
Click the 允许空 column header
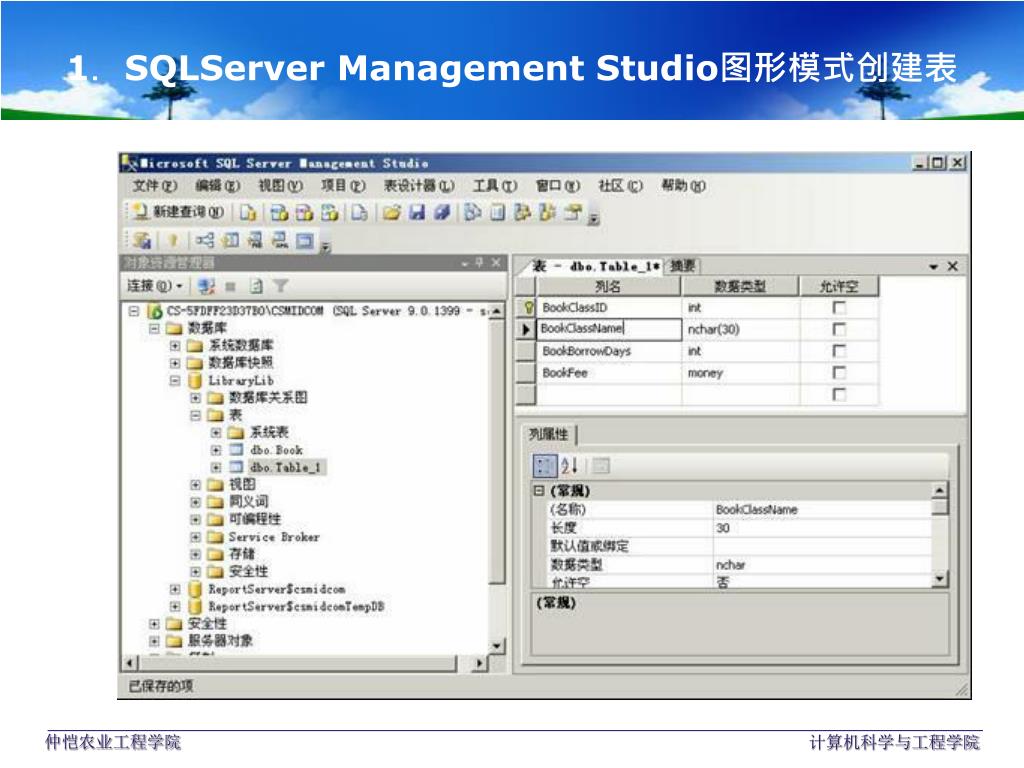839,286
